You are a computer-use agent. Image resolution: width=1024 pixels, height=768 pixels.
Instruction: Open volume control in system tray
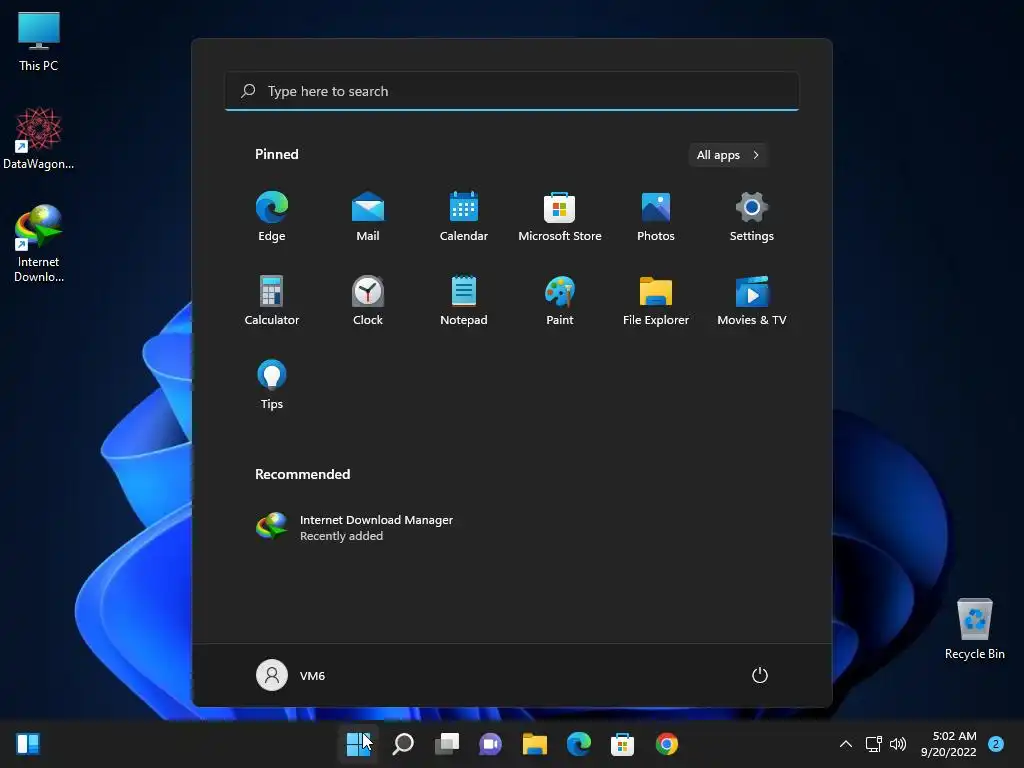(898, 744)
